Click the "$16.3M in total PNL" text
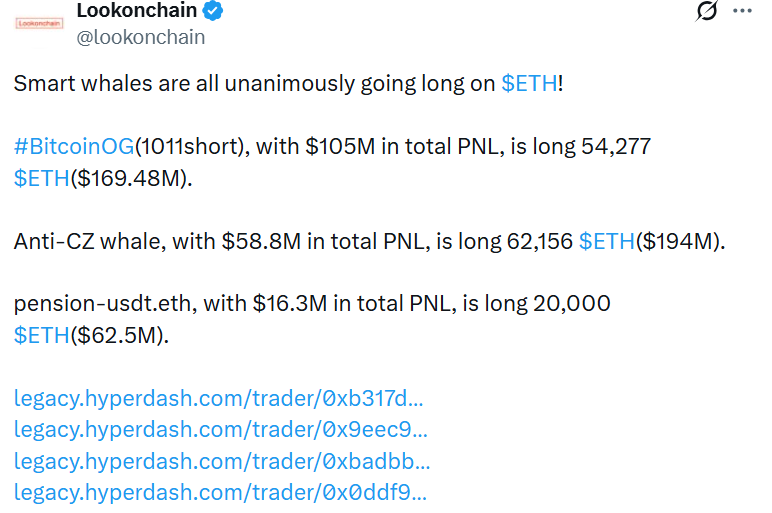The width and height of the screenshot is (772, 513). point(340,304)
